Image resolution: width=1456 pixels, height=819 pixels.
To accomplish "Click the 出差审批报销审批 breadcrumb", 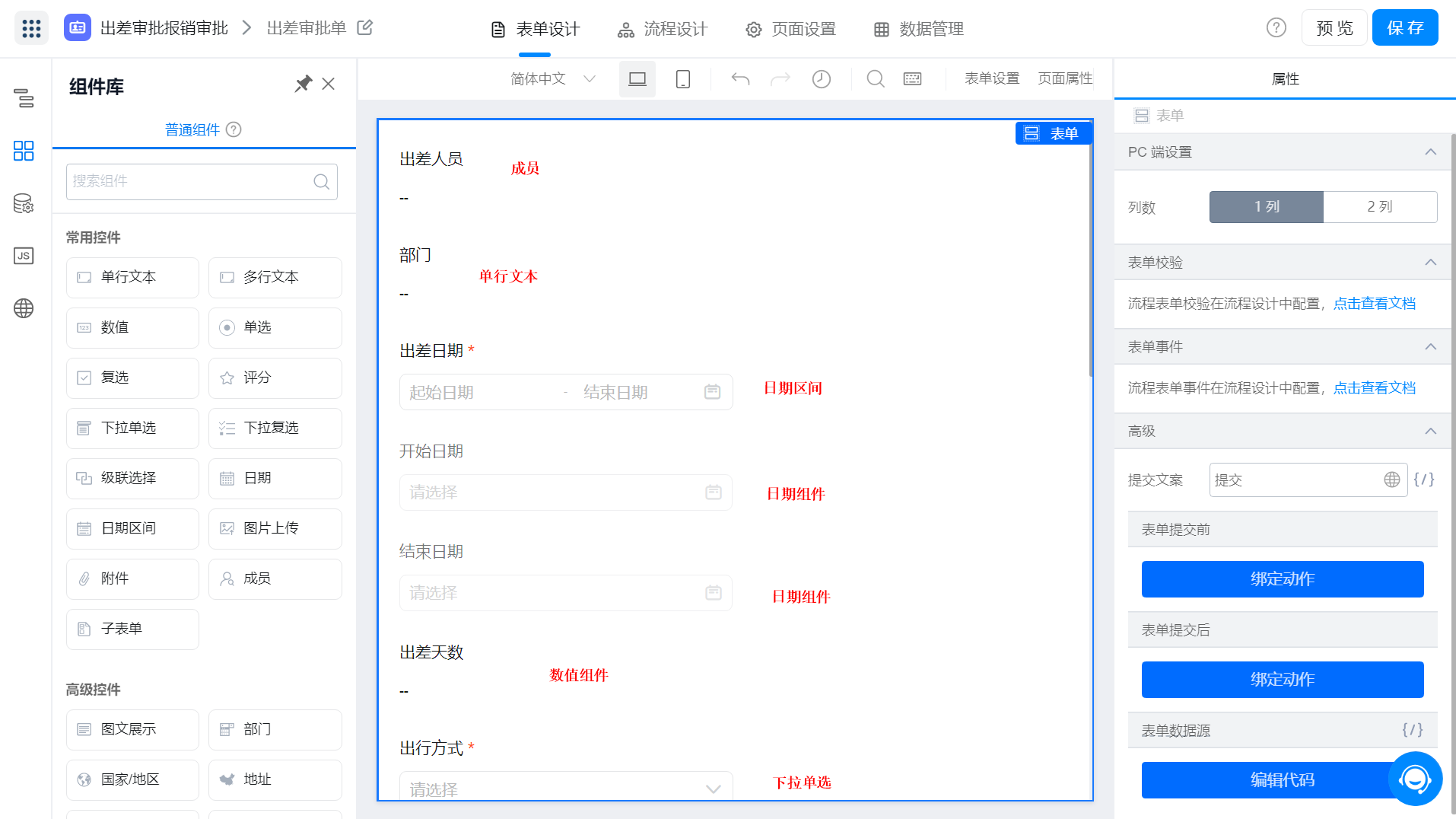I will click(x=164, y=28).
